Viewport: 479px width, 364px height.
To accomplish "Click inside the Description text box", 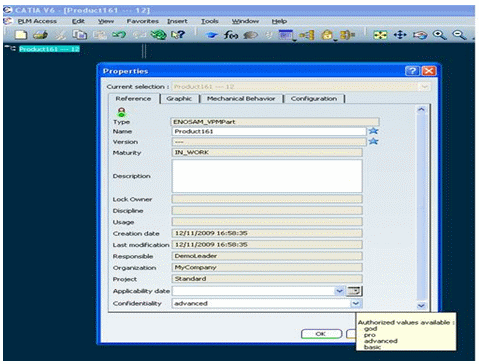I will 267,176.
